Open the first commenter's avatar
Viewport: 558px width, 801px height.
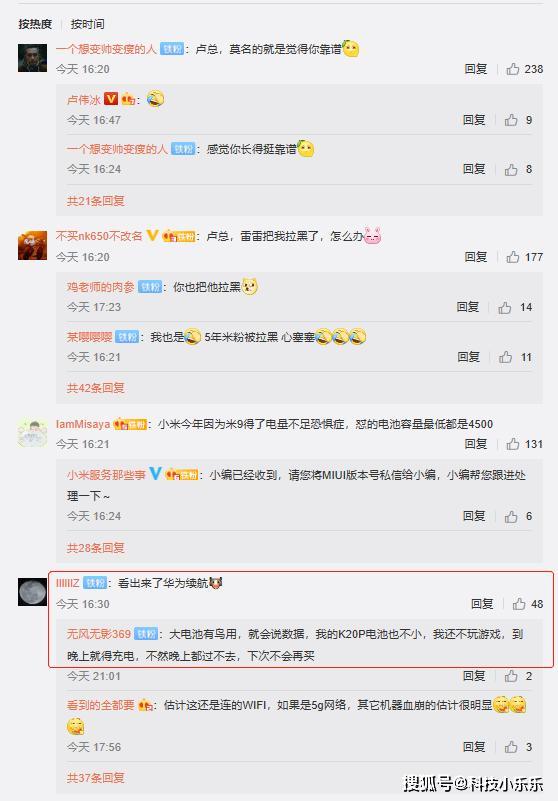point(32,58)
